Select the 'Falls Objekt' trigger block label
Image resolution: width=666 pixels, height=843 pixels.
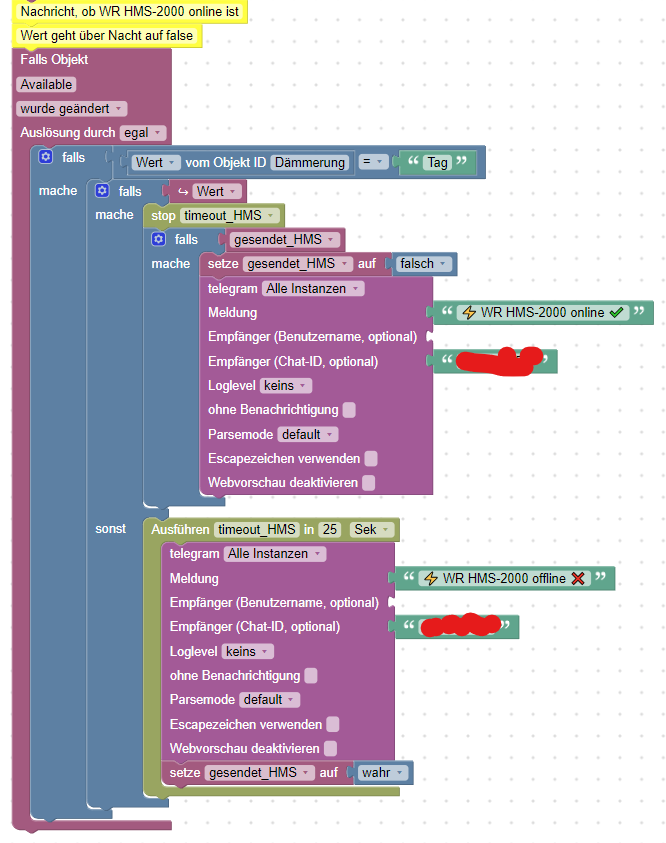click(x=54, y=60)
